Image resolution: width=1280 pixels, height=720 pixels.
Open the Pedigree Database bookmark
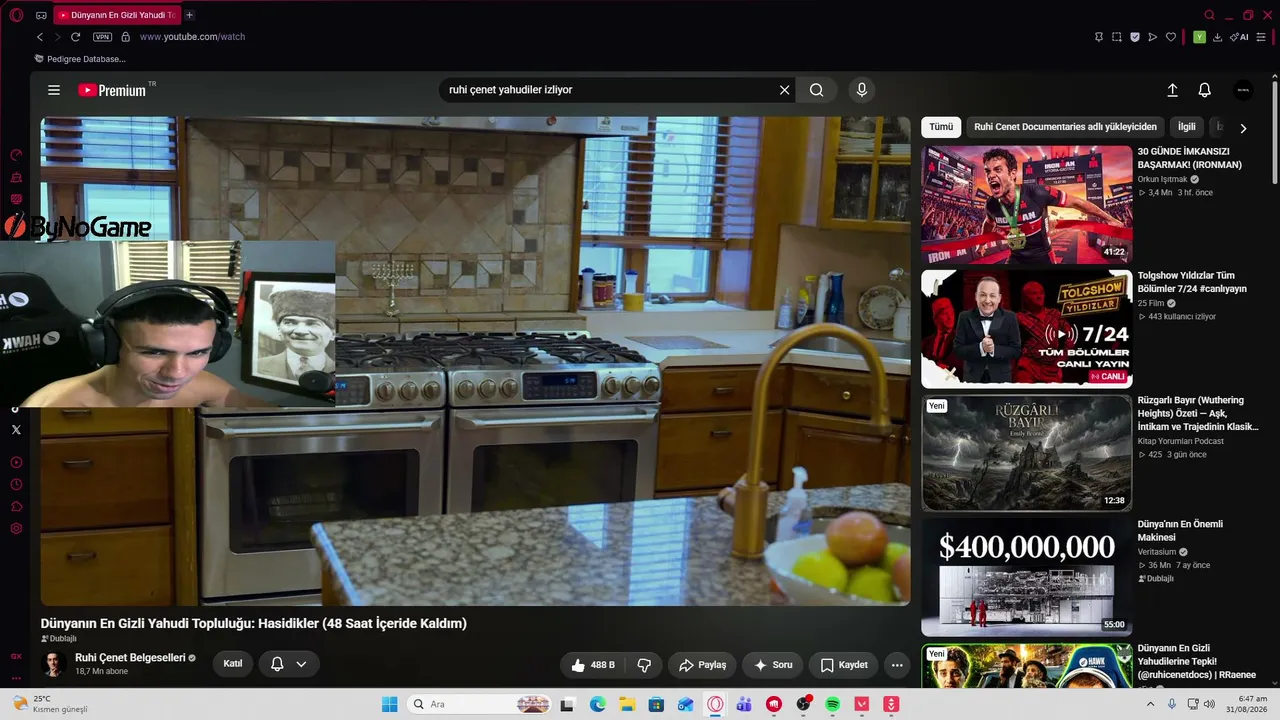click(80, 59)
